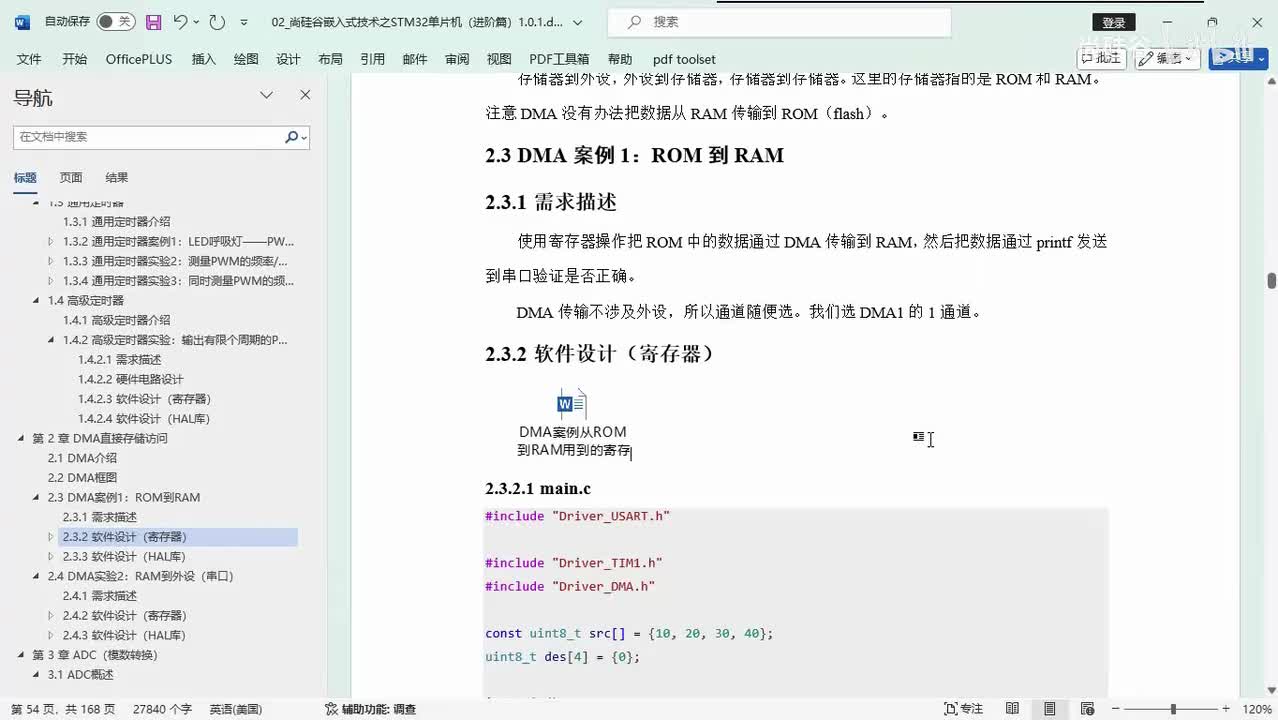1278x720 pixels.
Task: Click the Save icon in quick access toolbar
Action: click(x=153, y=22)
